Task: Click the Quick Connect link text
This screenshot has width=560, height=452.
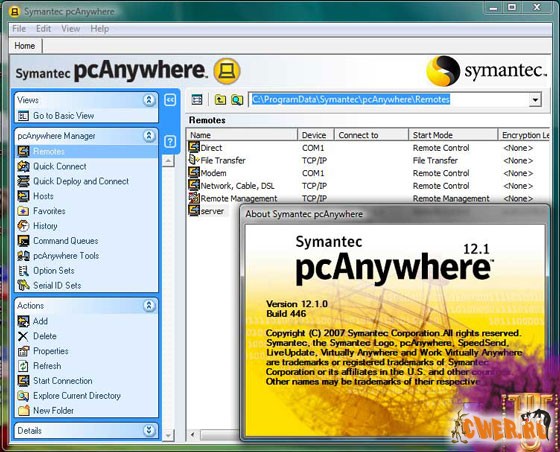Action: pyautogui.click(x=60, y=166)
